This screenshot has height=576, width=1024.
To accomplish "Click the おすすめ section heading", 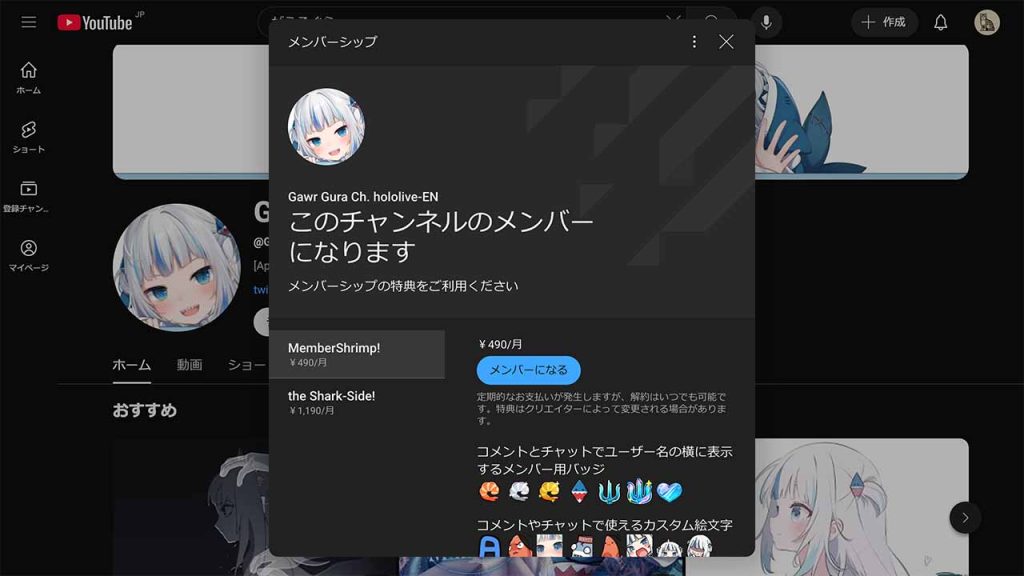I will pos(144,410).
